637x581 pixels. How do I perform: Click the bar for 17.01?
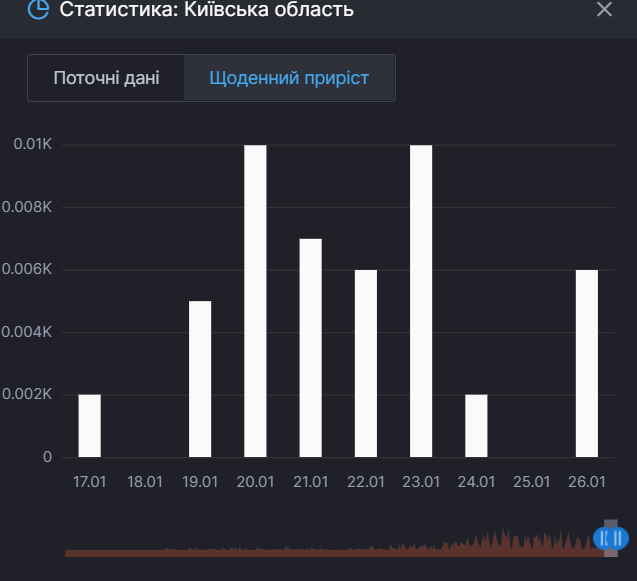tap(90, 425)
